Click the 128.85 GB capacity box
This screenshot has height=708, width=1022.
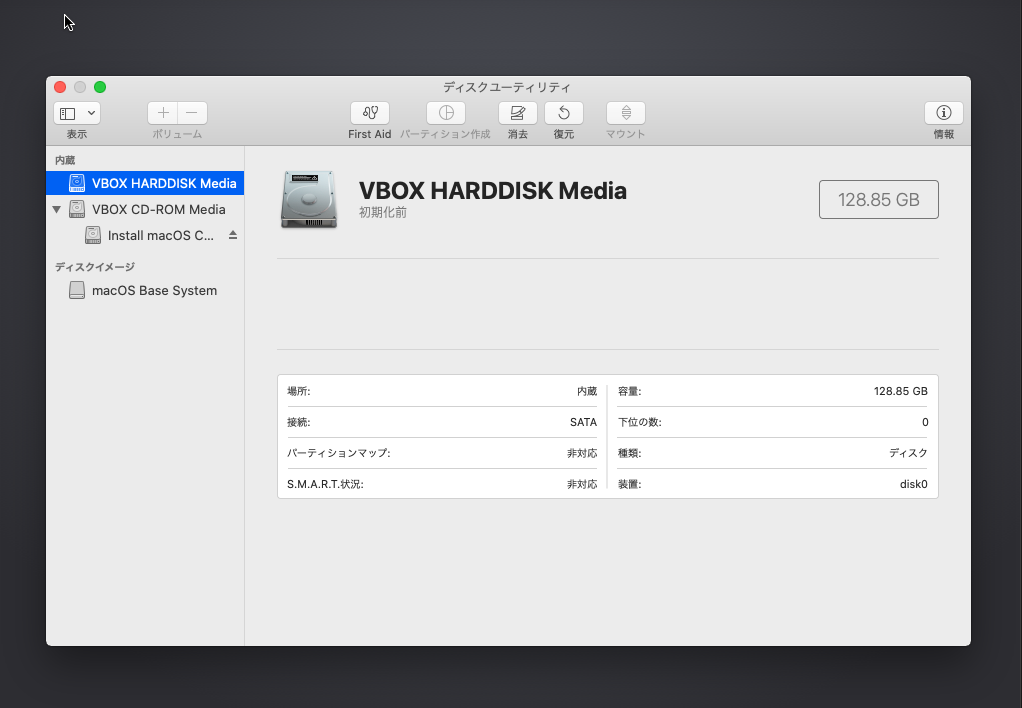879,199
